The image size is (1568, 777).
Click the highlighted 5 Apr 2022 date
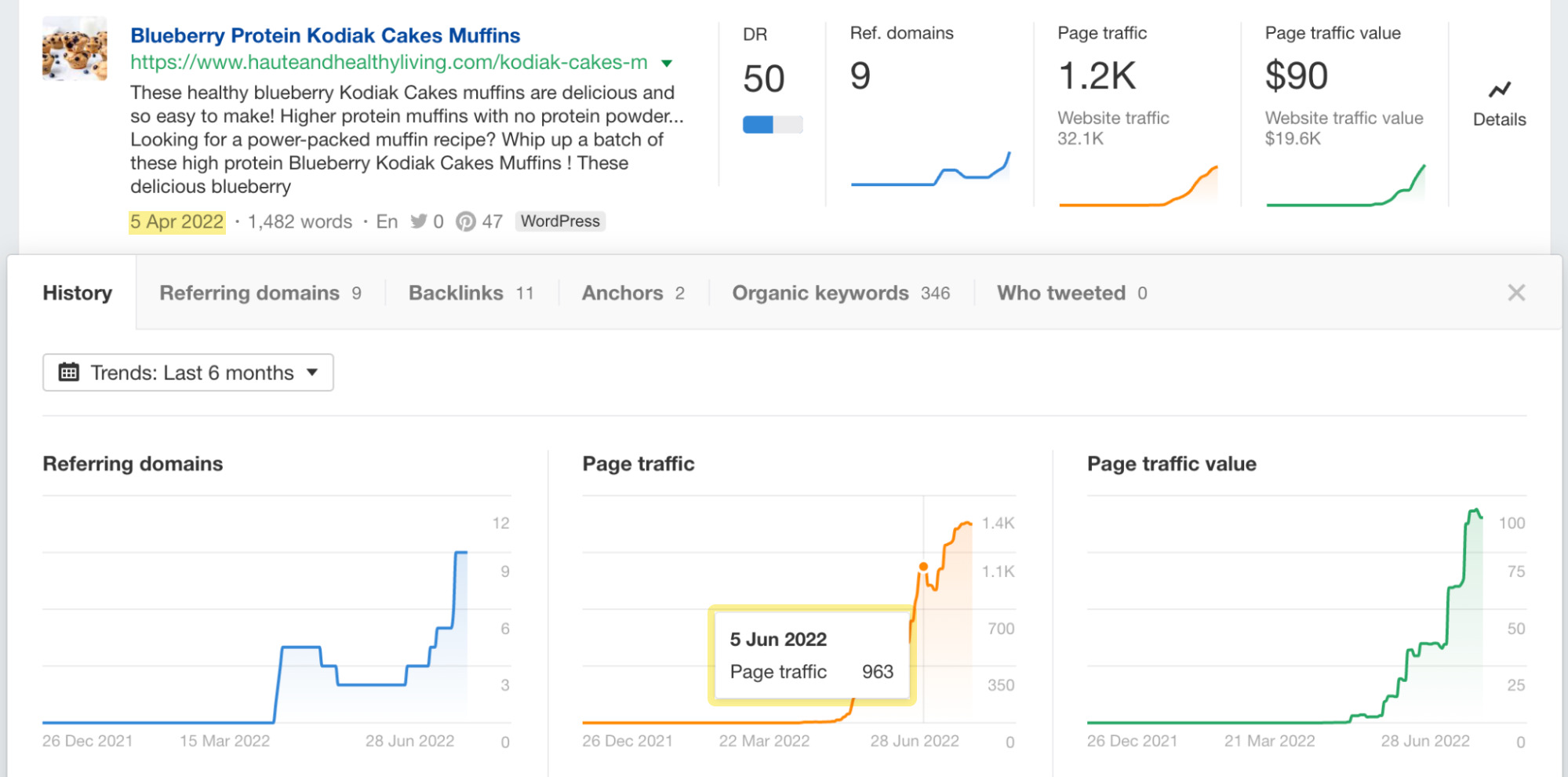pyautogui.click(x=176, y=221)
